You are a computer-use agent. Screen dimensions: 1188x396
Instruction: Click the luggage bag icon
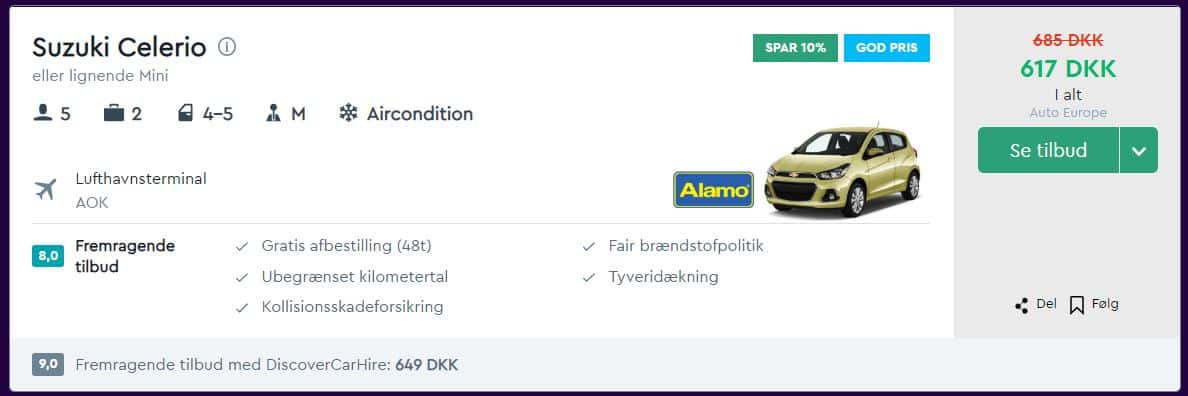pos(114,114)
